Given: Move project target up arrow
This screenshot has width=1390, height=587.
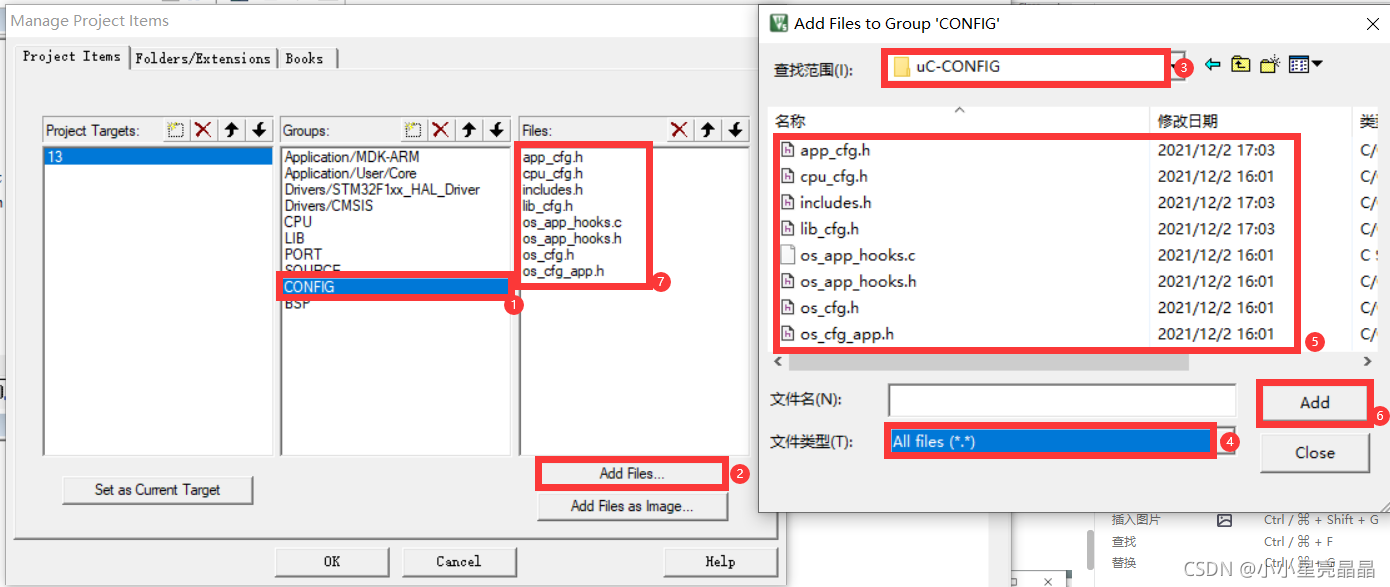Looking at the screenshot, I should [x=231, y=130].
